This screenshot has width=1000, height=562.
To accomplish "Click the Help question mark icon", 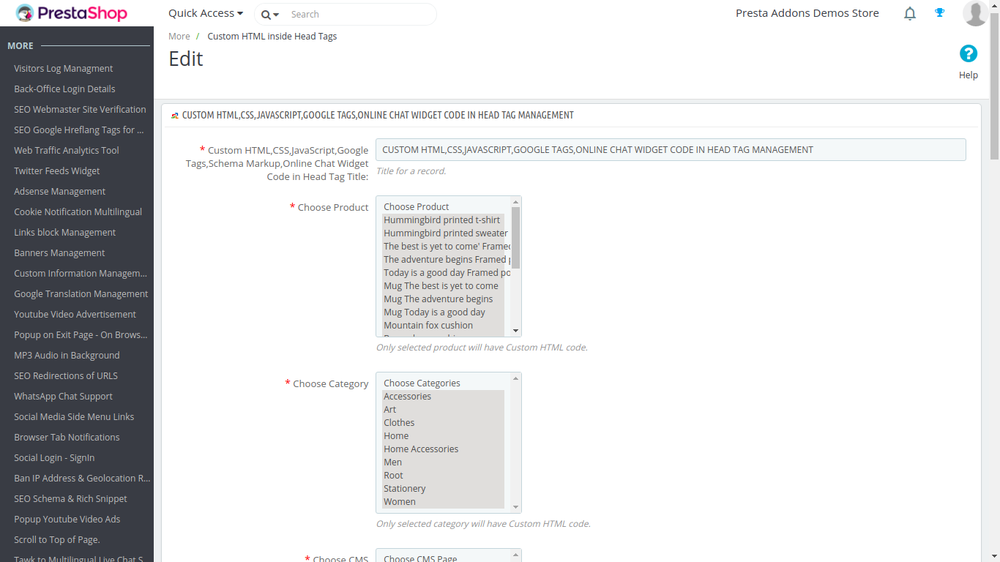I will tap(968, 54).
